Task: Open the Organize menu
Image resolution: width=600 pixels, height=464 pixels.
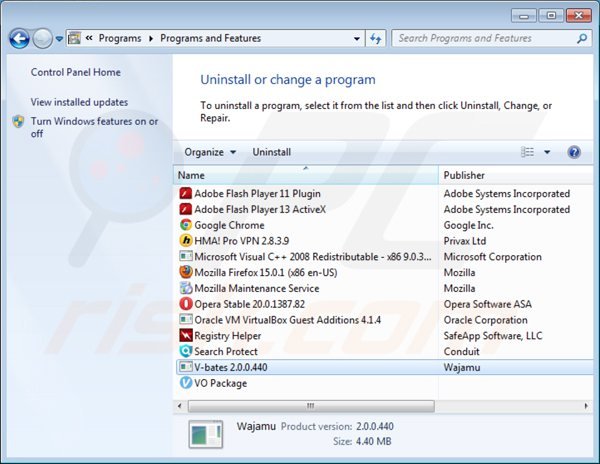Action: [210, 152]
